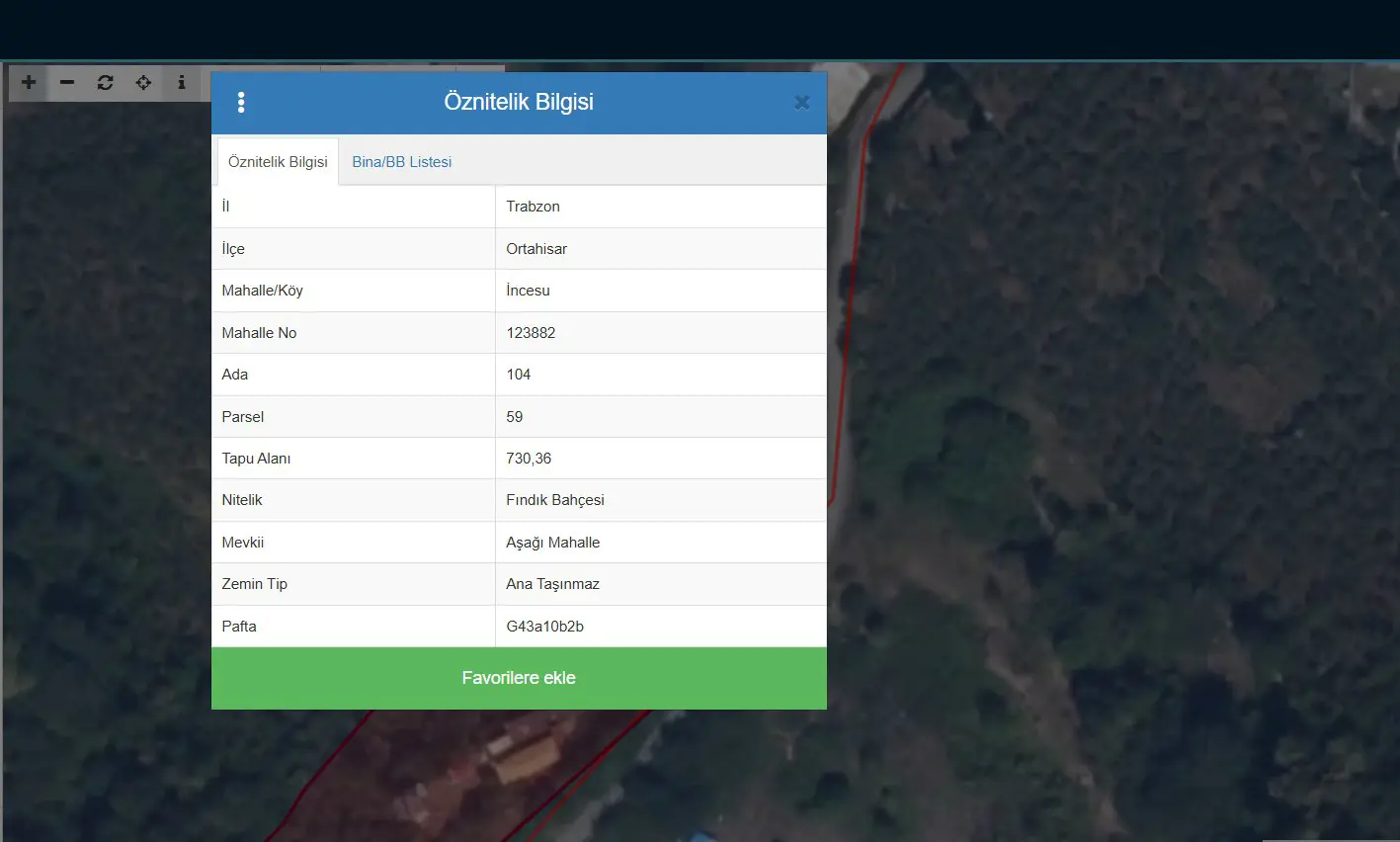Click the Ortahisar district value

pyautogui.click(x=536, y=249)
